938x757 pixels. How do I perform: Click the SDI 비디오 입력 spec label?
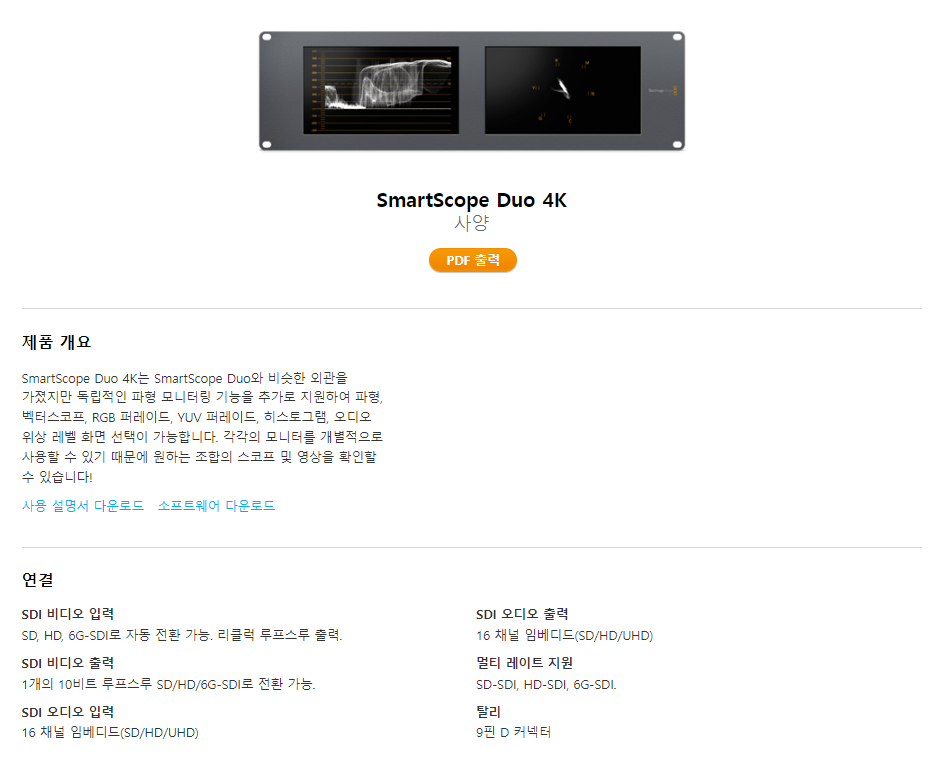(x=68, y=614)
